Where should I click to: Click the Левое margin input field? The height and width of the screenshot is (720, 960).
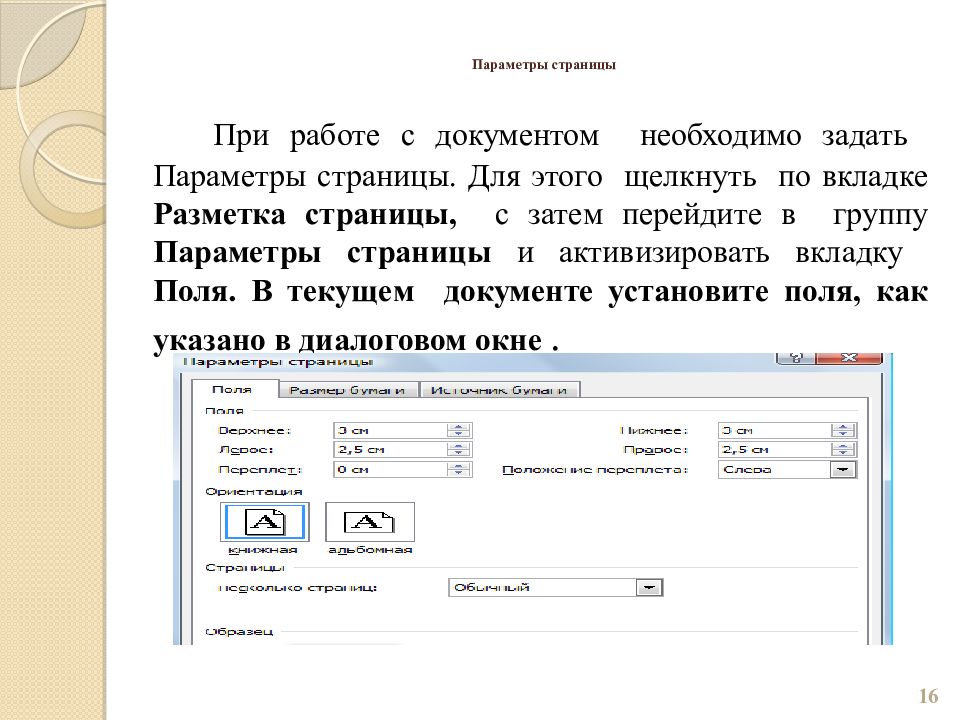point(391,450)
